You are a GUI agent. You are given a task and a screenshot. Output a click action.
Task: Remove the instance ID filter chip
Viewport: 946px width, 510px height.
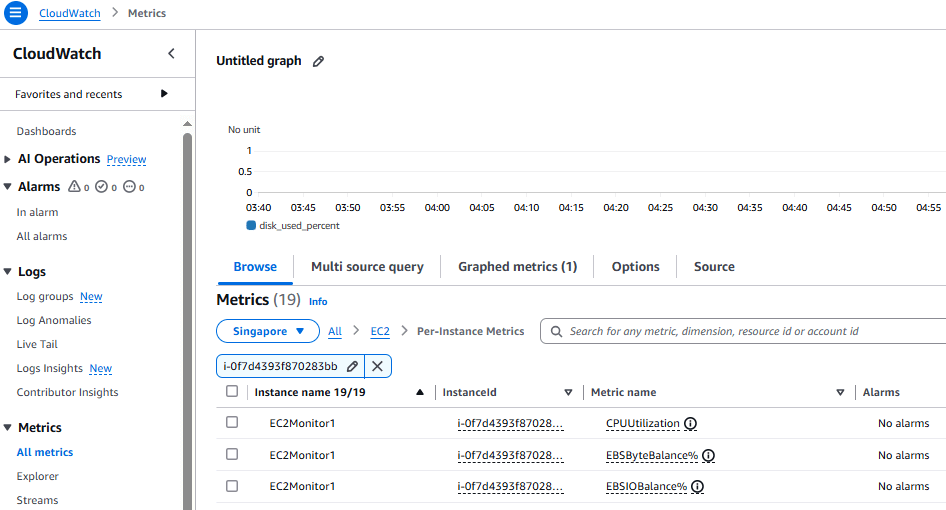pos(378,366)
